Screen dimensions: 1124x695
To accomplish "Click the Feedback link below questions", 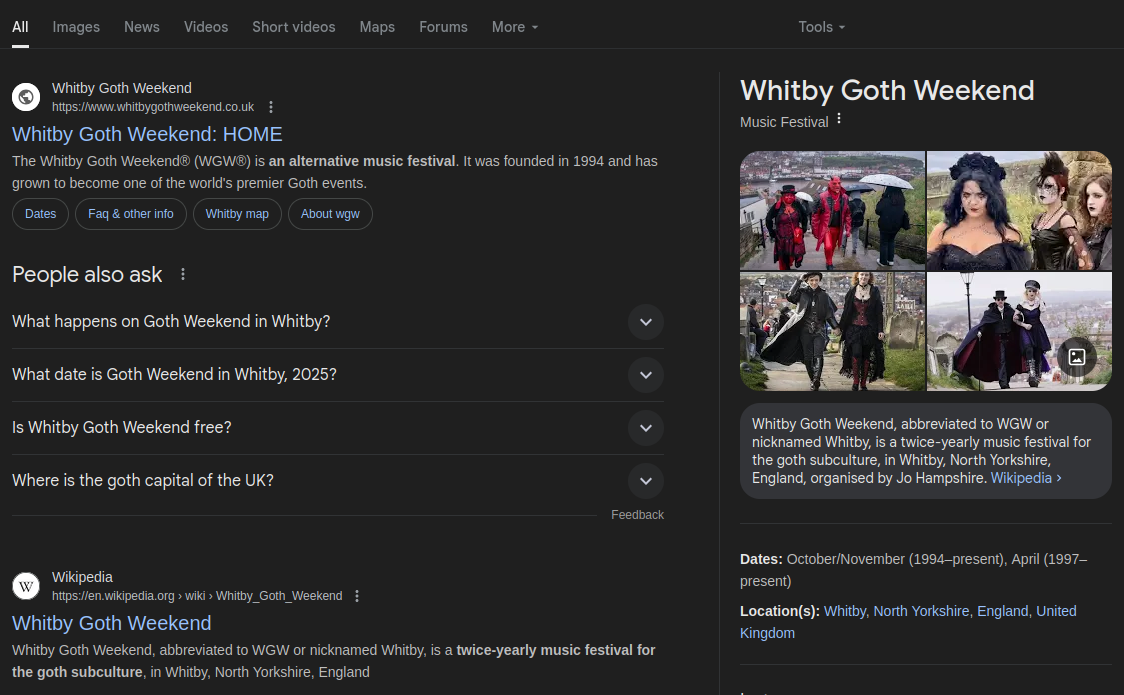I will coord(637,515).
